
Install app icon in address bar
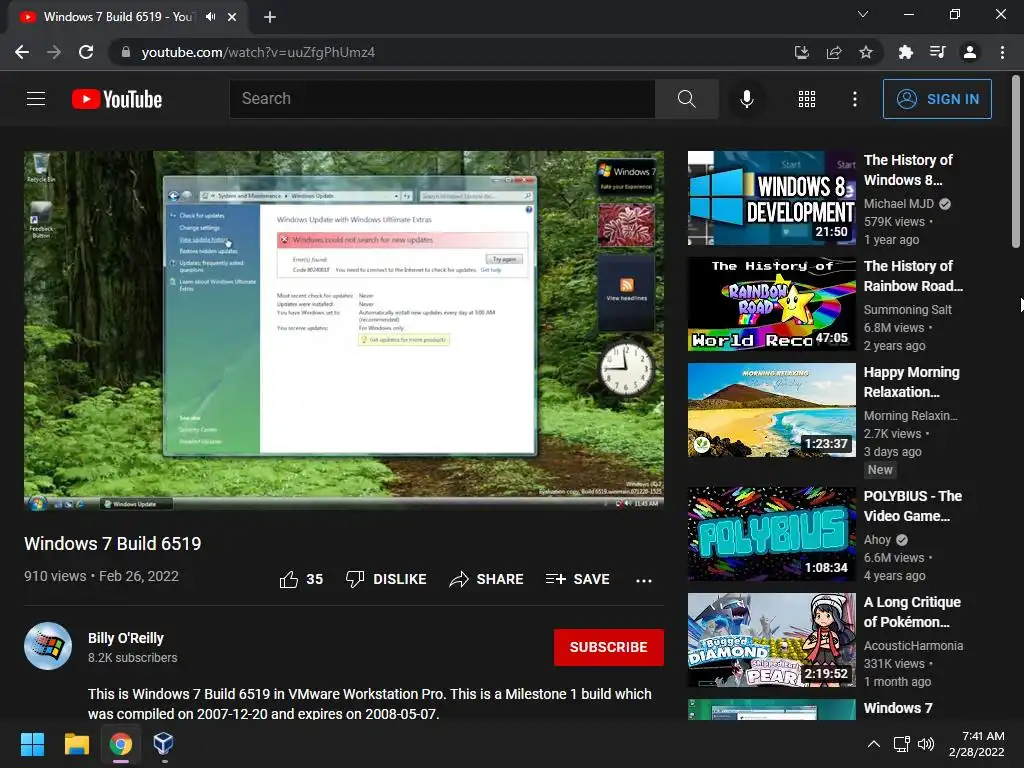pos(801,52)
